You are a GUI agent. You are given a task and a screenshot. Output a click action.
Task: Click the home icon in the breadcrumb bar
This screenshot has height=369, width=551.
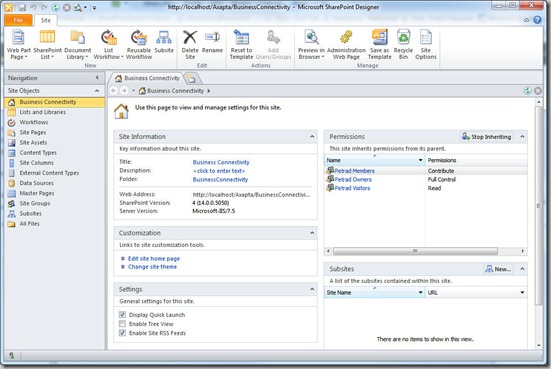[142, 91]
